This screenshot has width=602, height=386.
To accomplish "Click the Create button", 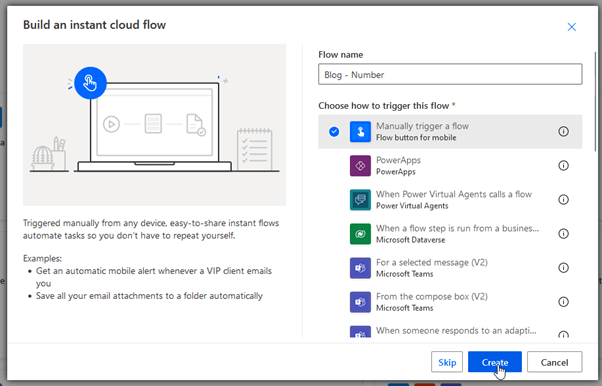I will [x=494, y=362].
